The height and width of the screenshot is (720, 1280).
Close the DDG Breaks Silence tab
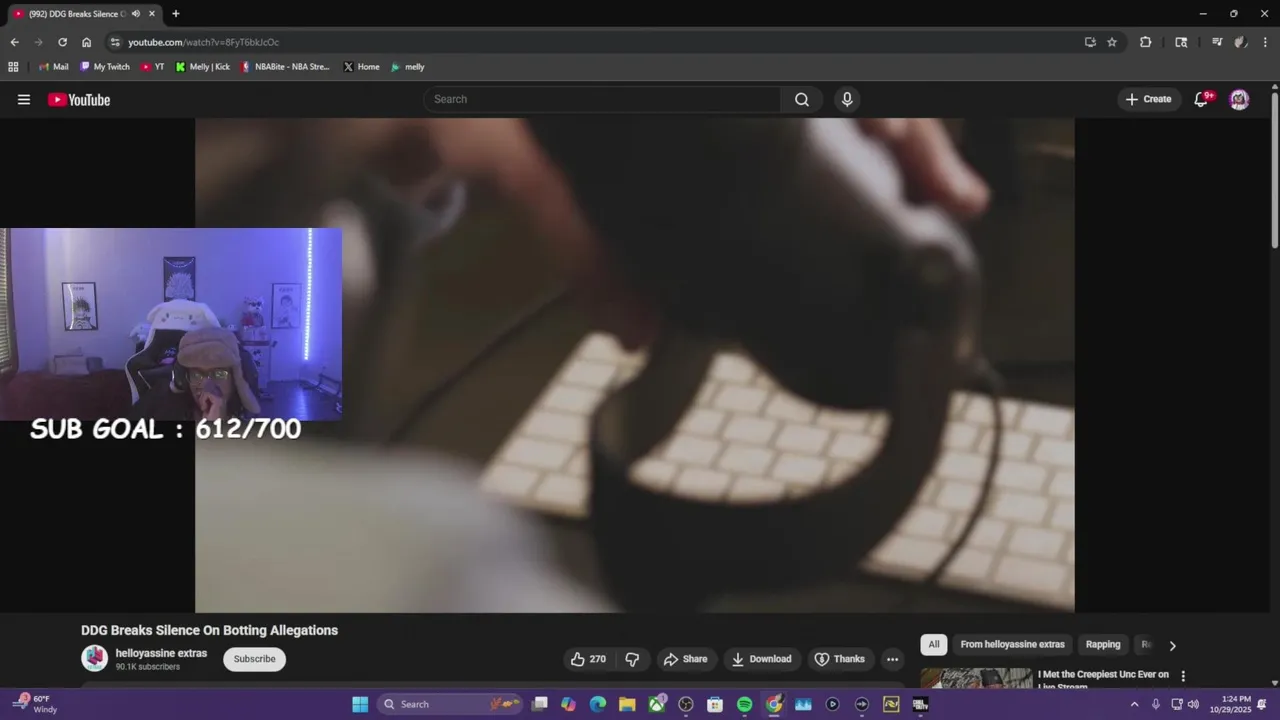pos(152,14)
